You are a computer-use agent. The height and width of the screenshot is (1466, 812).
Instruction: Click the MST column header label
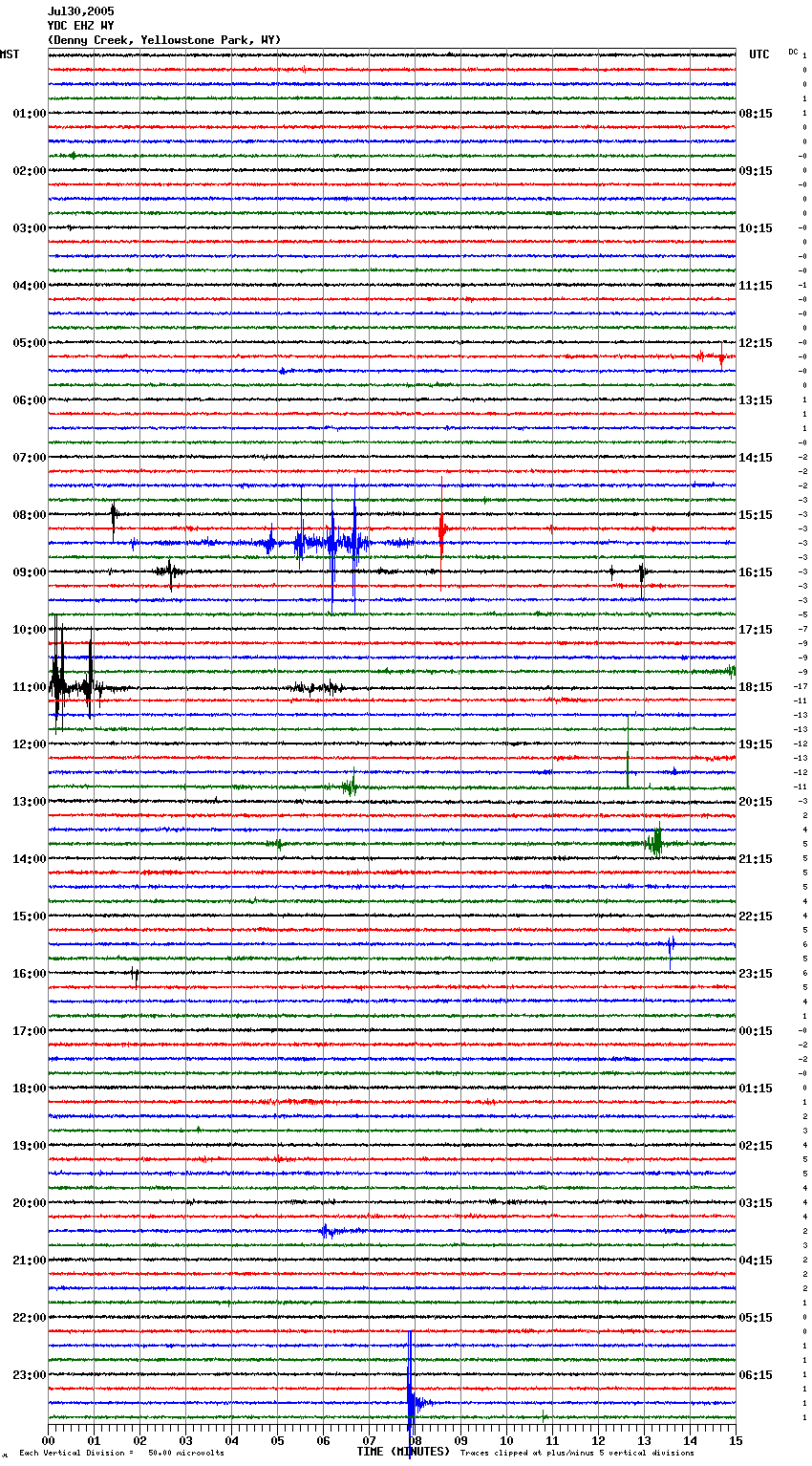click(x=10, y=54)
